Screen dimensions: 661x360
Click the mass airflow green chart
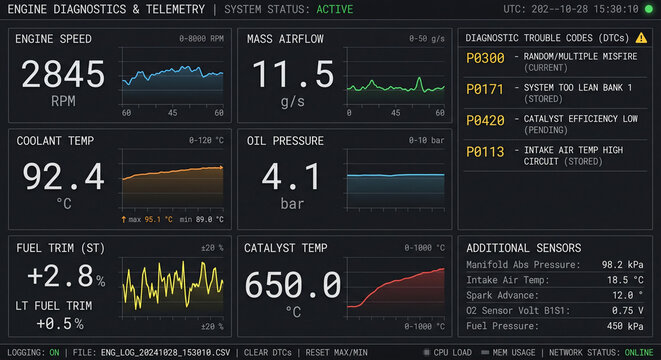click(395, 76)
